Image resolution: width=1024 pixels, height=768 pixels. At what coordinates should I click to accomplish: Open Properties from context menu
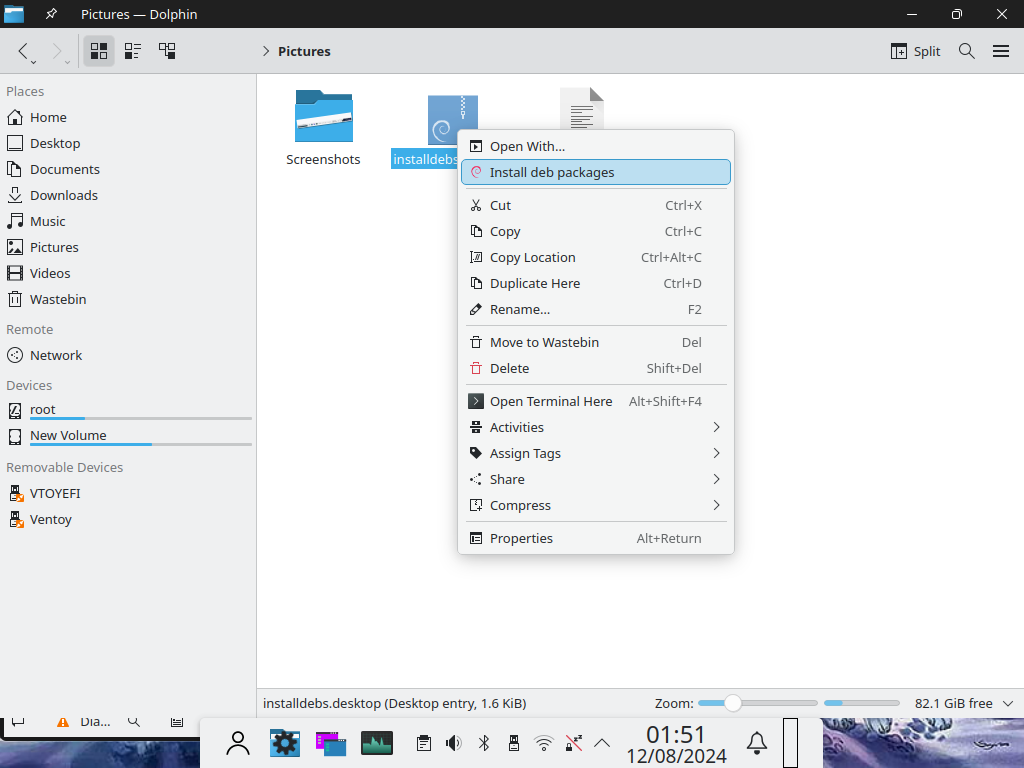[596, 538]
